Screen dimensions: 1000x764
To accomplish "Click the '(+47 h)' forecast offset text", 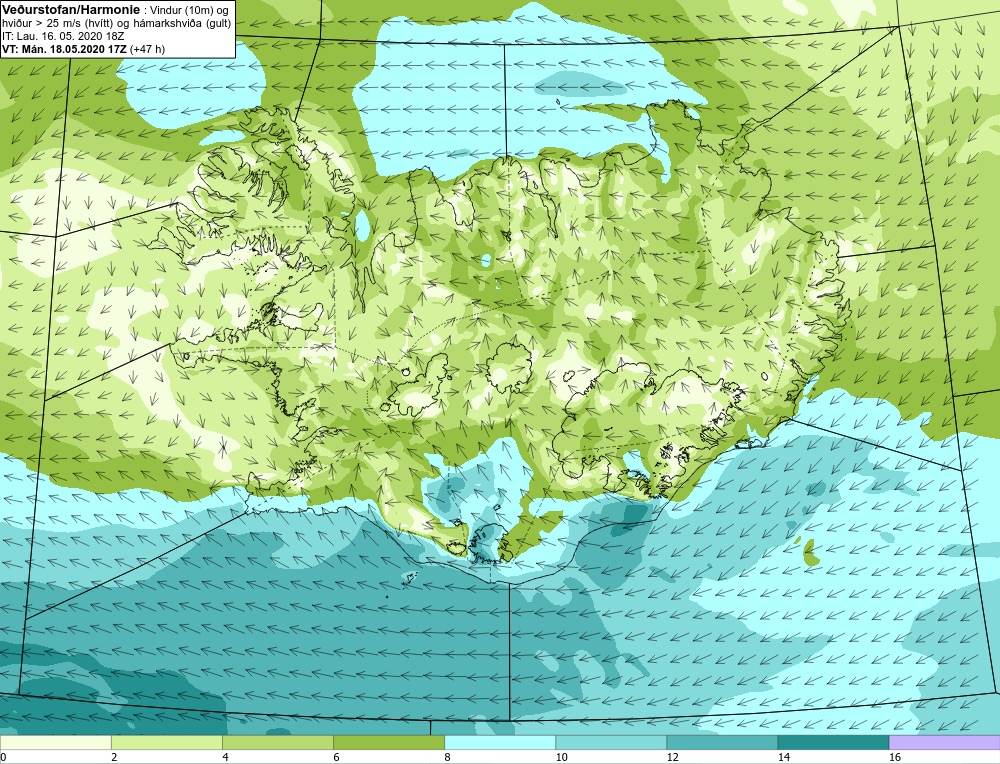I will click(147, 49).
